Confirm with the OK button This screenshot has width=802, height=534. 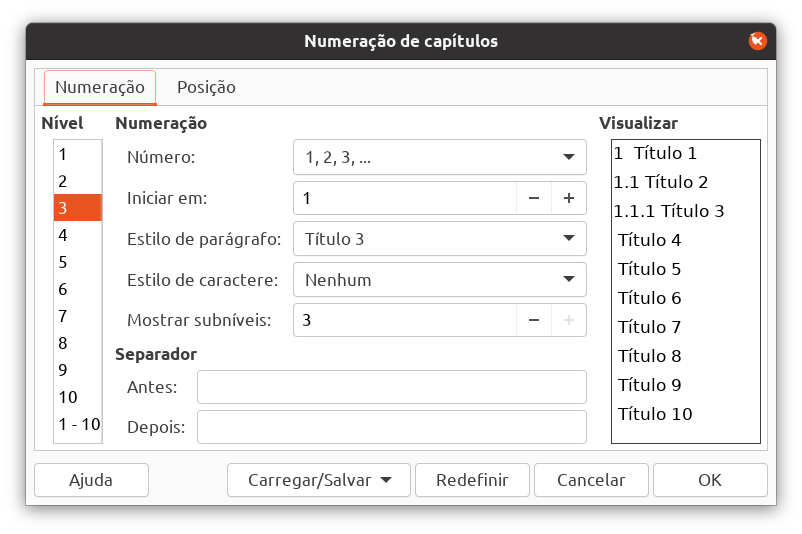(x=710, y=480)
